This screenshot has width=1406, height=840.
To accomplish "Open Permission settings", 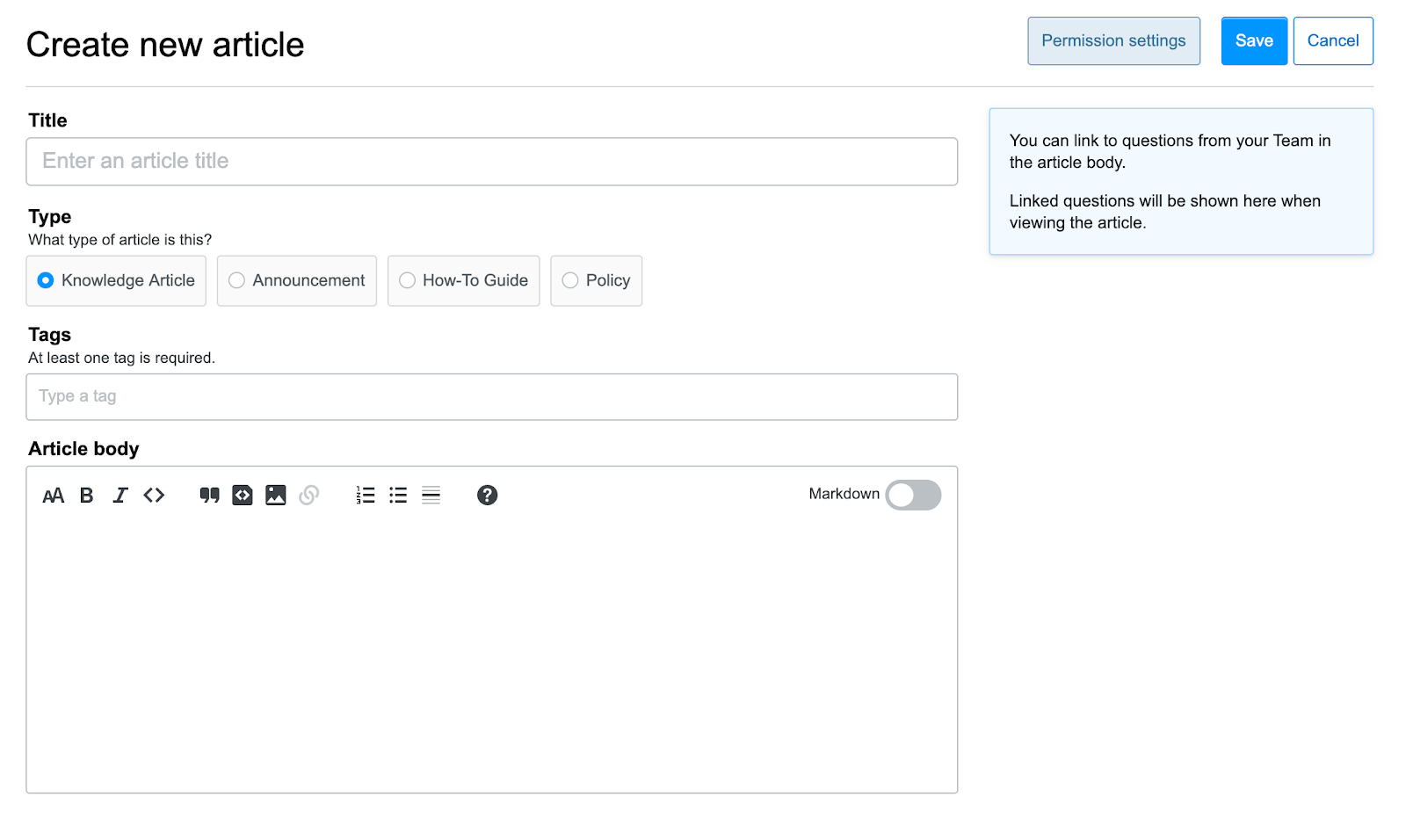I will pos(1113,41).
